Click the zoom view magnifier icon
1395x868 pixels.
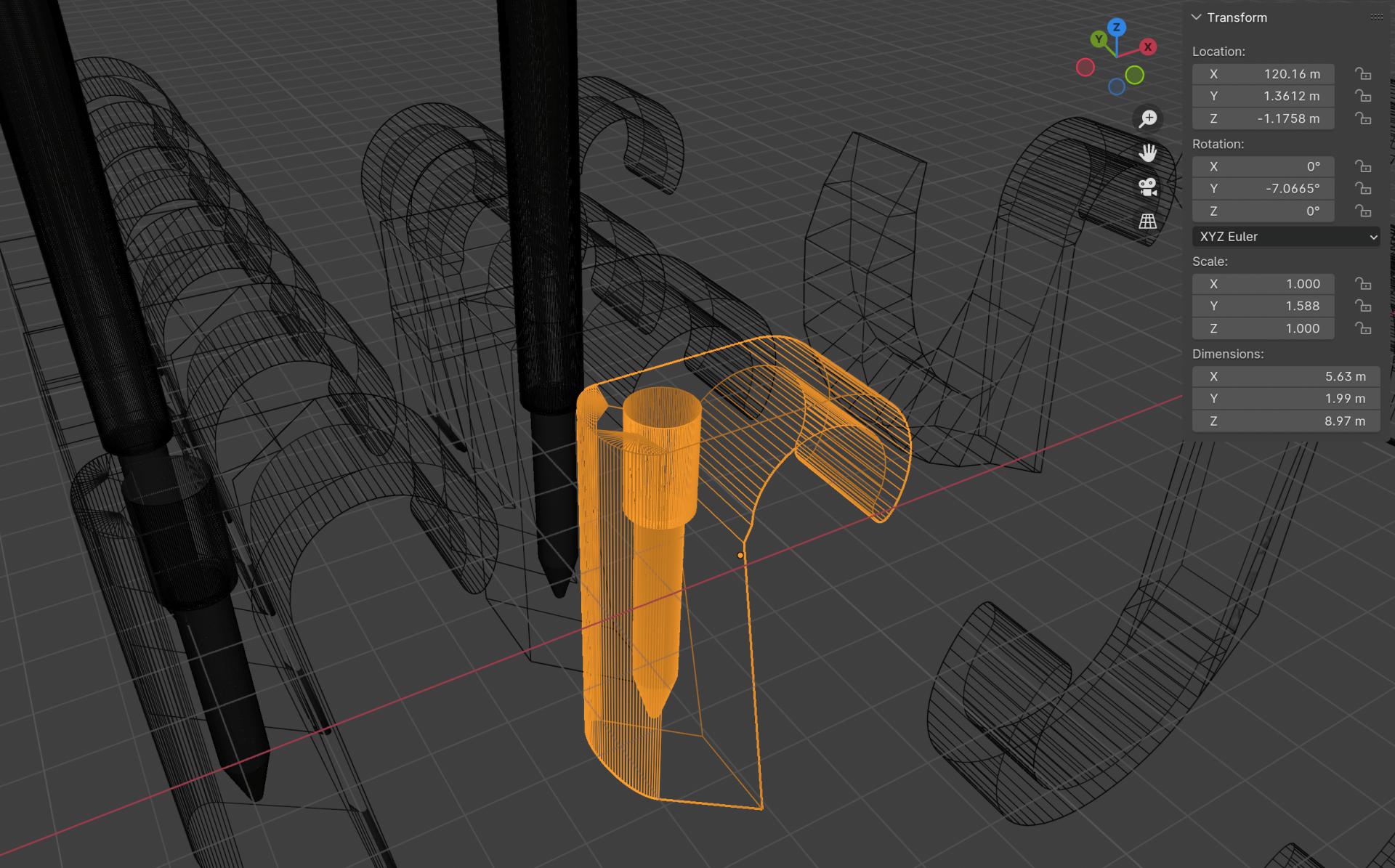click(x=1148, y=118)
